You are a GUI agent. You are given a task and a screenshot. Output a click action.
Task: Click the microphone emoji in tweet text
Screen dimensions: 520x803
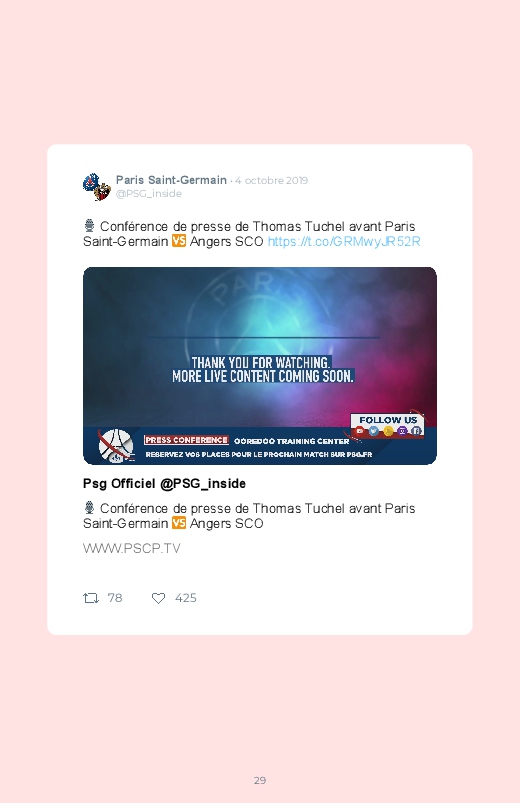click(x=89, y=226)
